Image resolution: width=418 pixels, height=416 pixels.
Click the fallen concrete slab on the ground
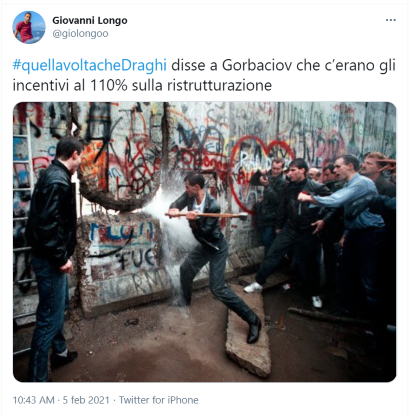[x=248, y=335]
